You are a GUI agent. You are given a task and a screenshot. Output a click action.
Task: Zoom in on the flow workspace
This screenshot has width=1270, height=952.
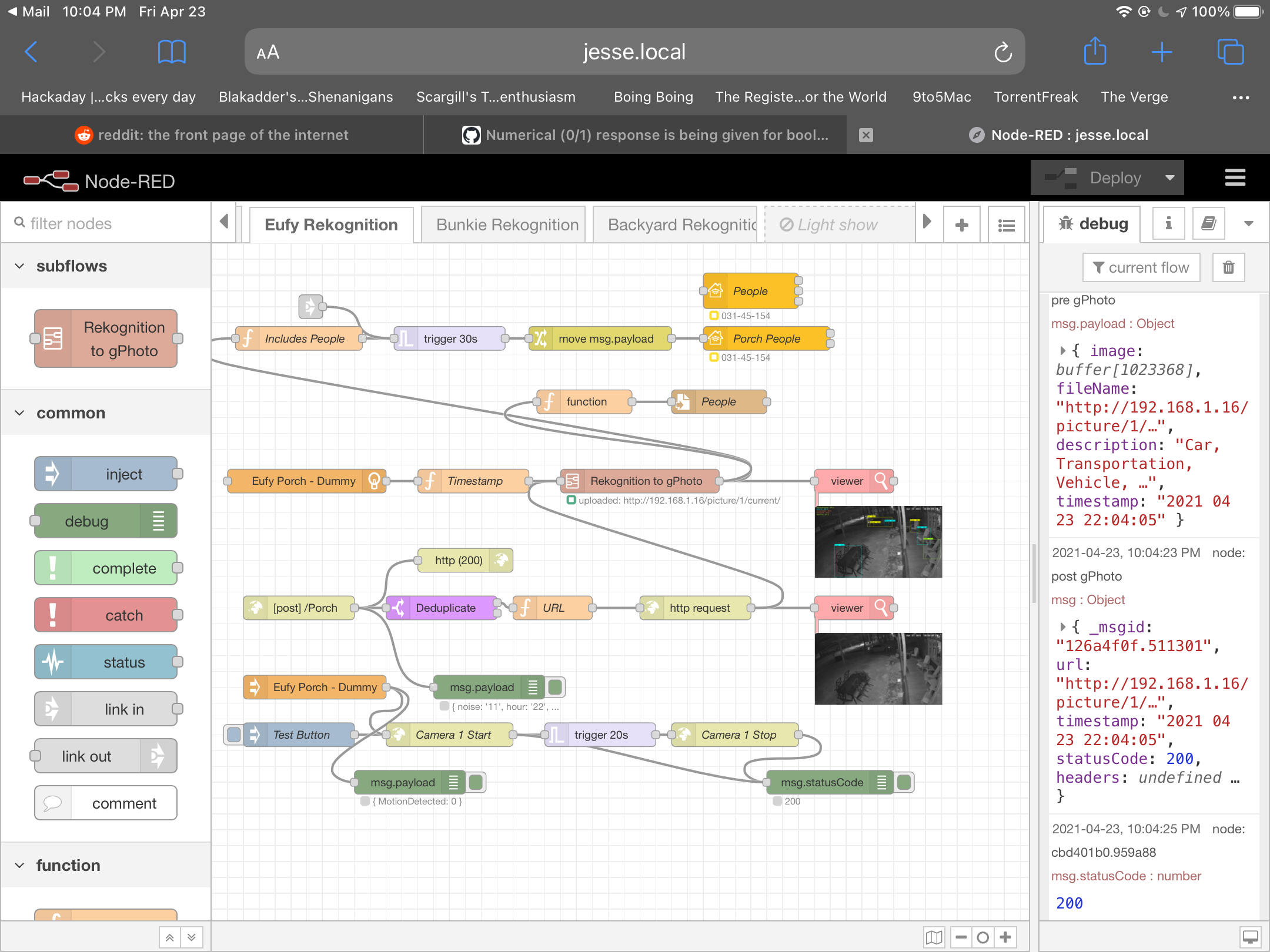[1007, 937]
